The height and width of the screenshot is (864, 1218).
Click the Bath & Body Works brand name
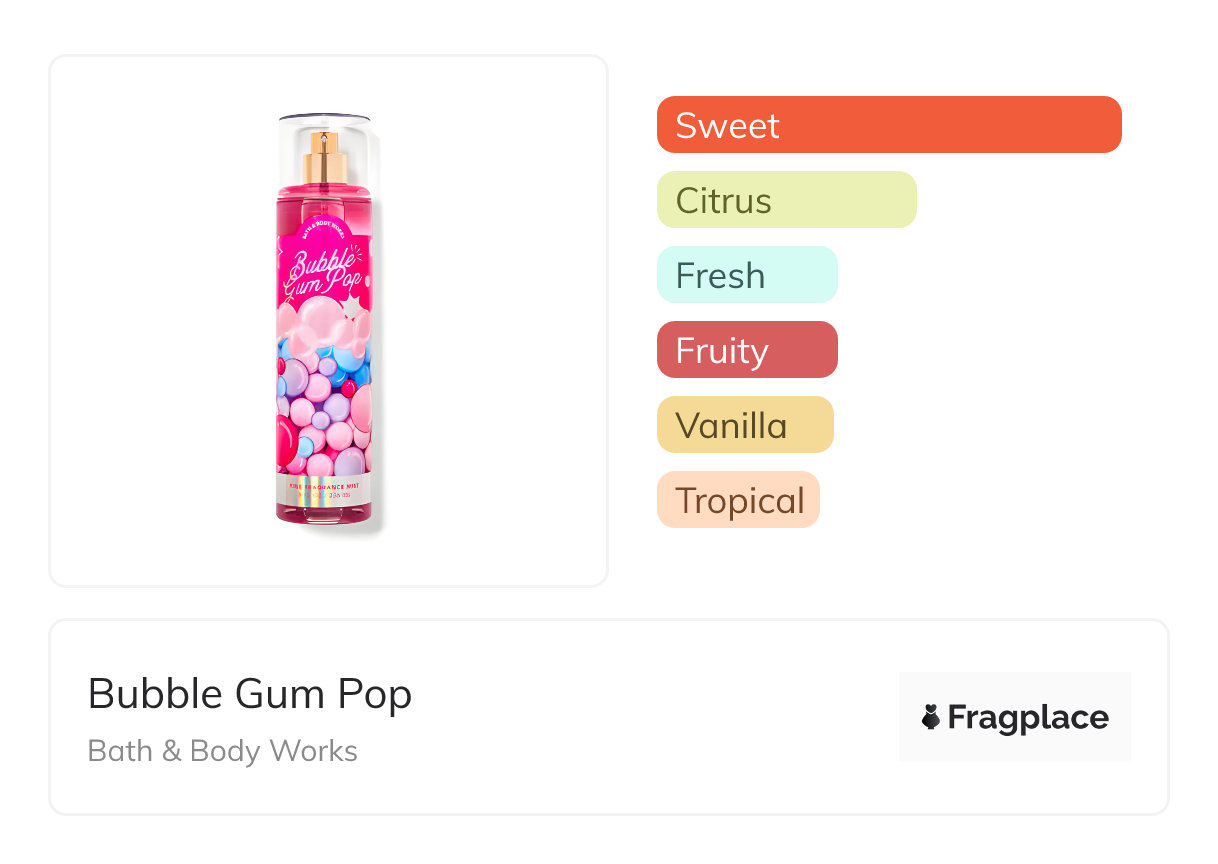coord(222,751)
